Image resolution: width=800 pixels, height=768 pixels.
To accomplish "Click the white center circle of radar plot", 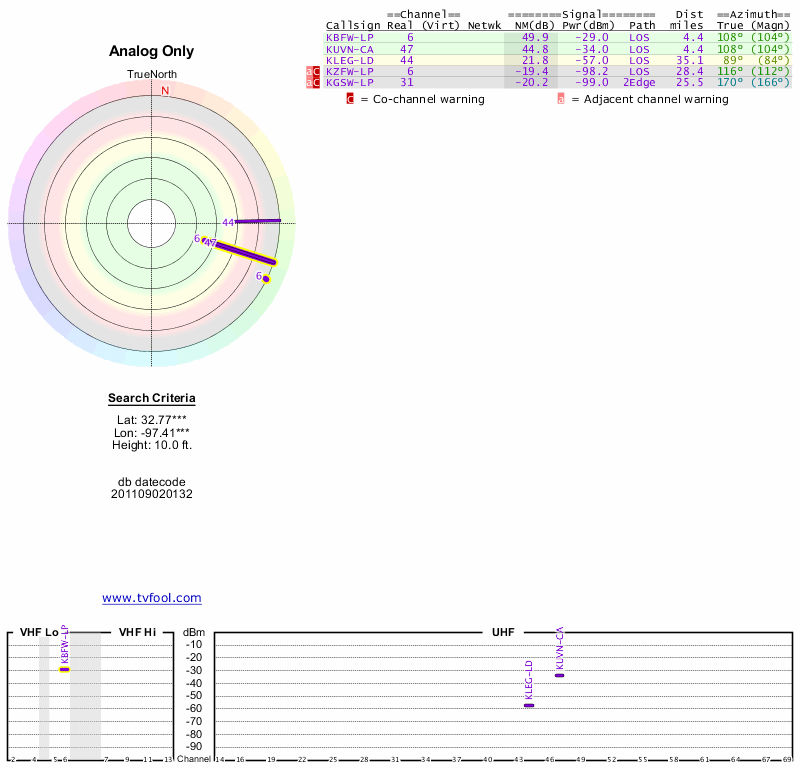I will 152,222.
